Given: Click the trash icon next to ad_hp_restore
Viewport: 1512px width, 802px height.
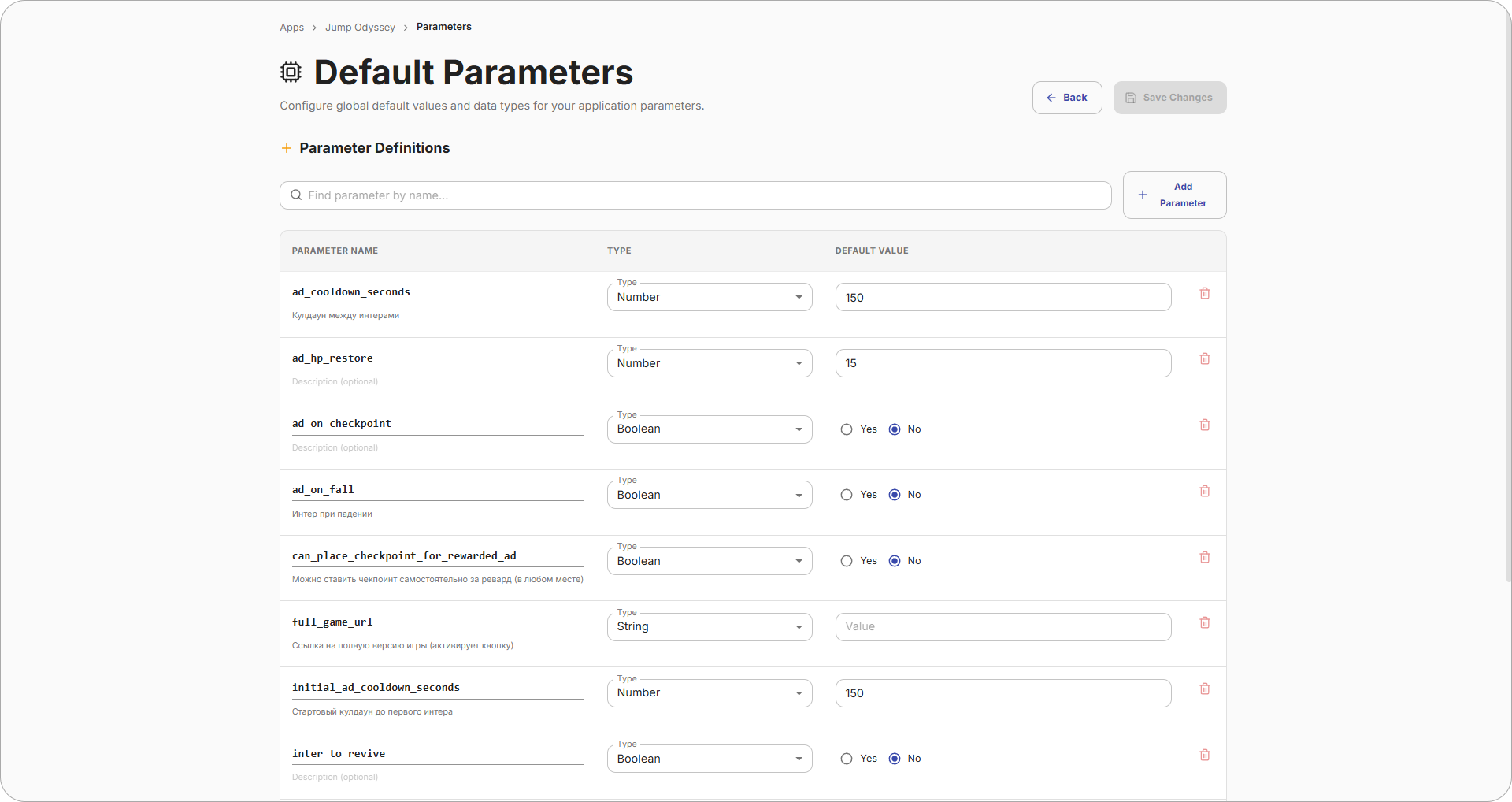Looking at the screenshot, I should [x=1205, y=358].
